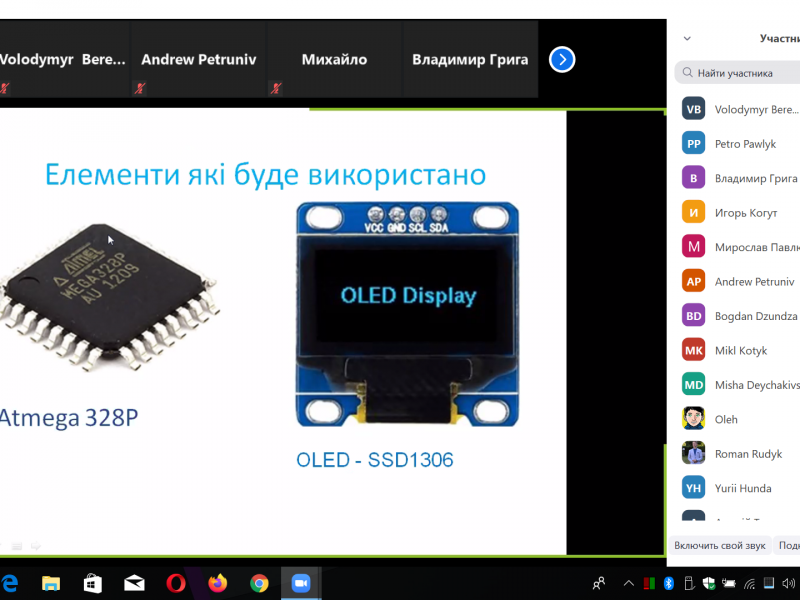Select Petro Pawlyk in participants list
Viewport: 800px width, 600px height.
(x=745, y=144)
